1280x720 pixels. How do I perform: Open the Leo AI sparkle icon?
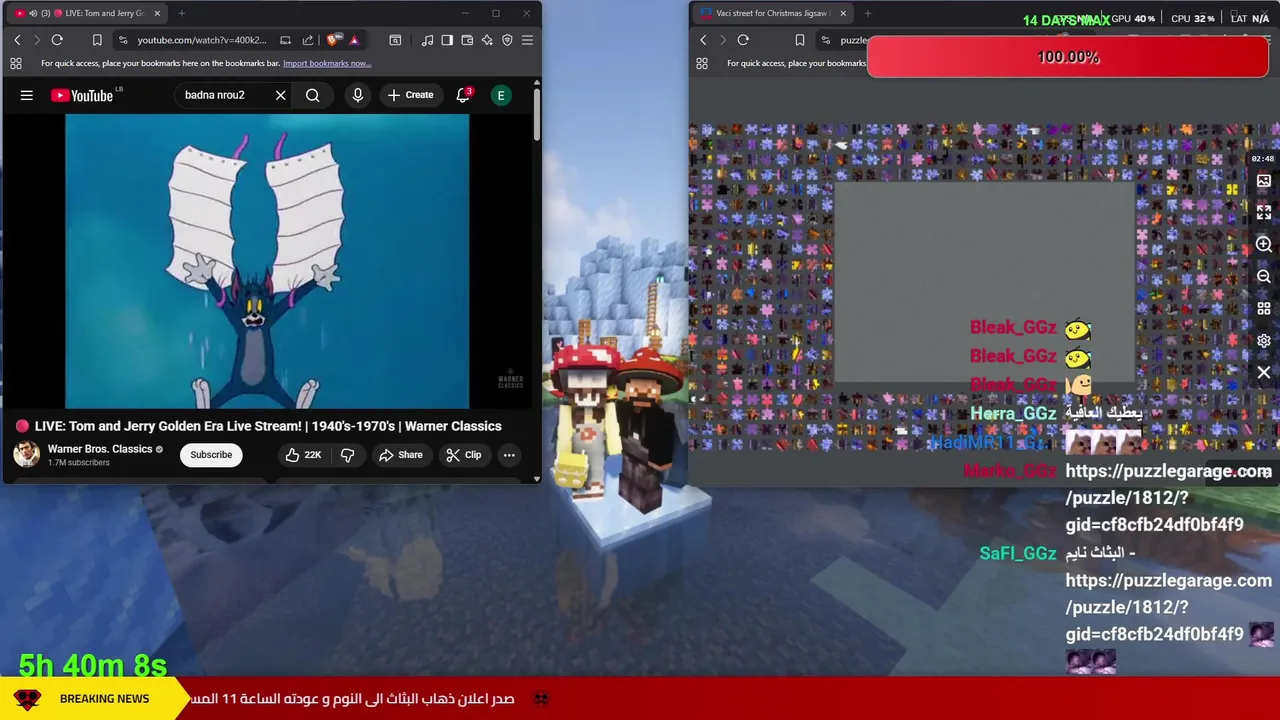487,40
